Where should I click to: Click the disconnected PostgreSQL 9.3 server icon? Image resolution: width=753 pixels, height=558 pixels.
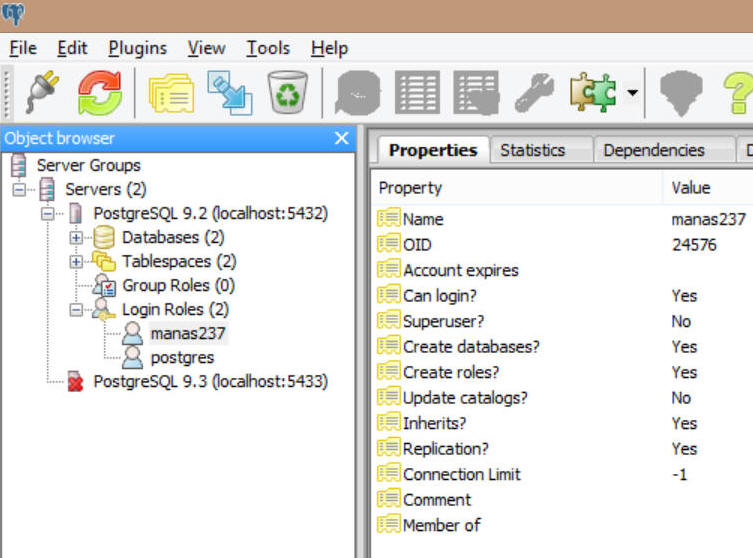click(x=75, y=381)
